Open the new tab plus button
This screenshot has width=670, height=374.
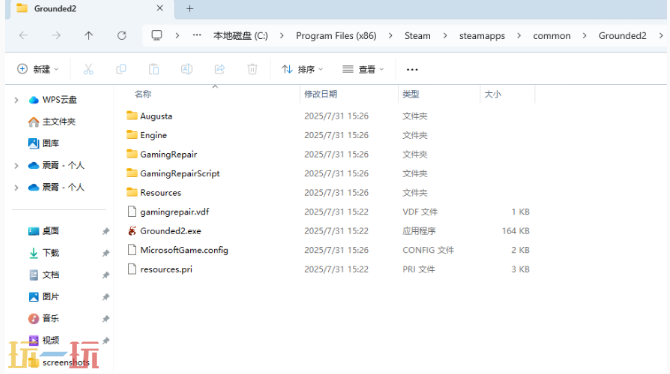coord(190,9)
